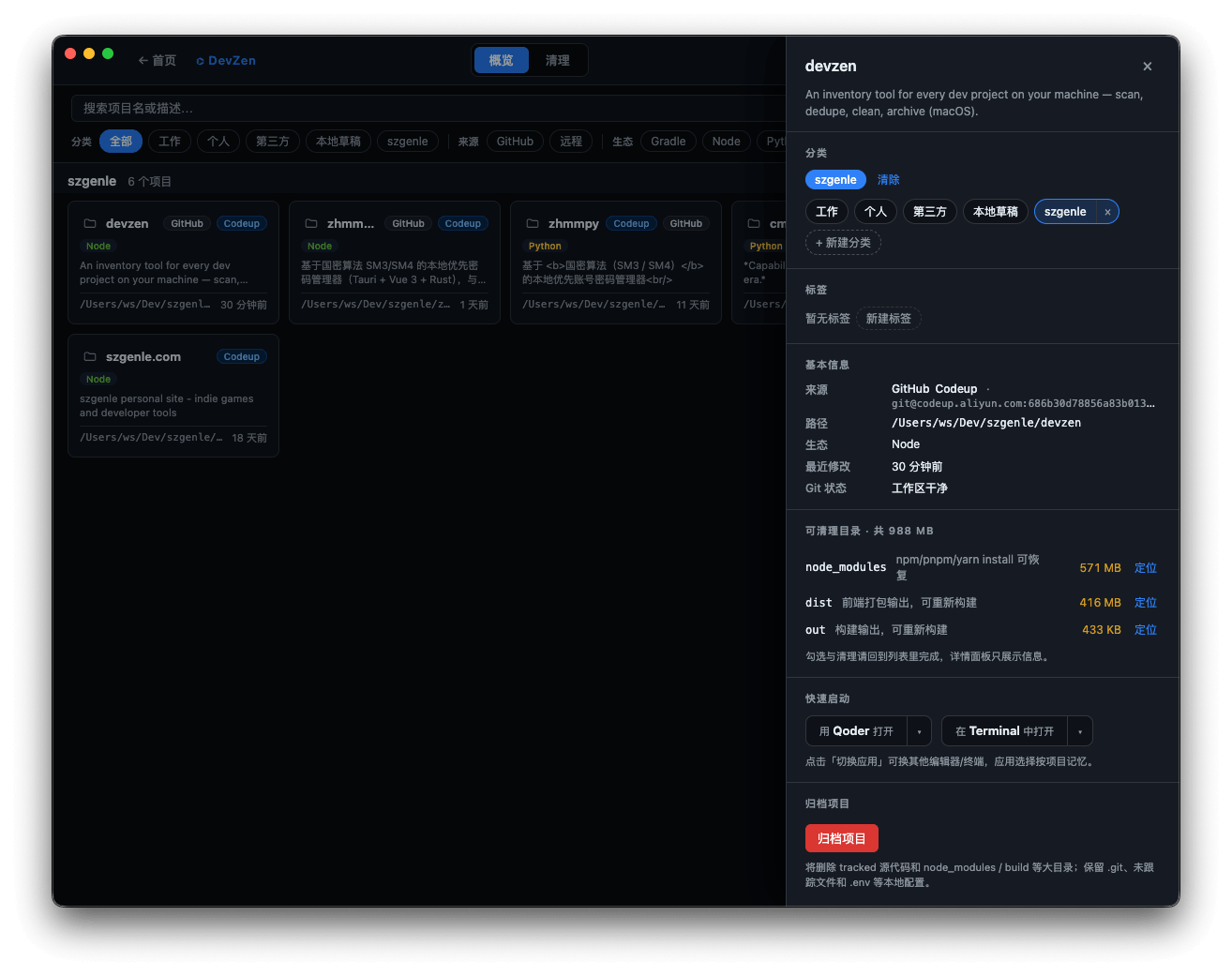Close the devzen detail panel

click(x=1147, y=67)
